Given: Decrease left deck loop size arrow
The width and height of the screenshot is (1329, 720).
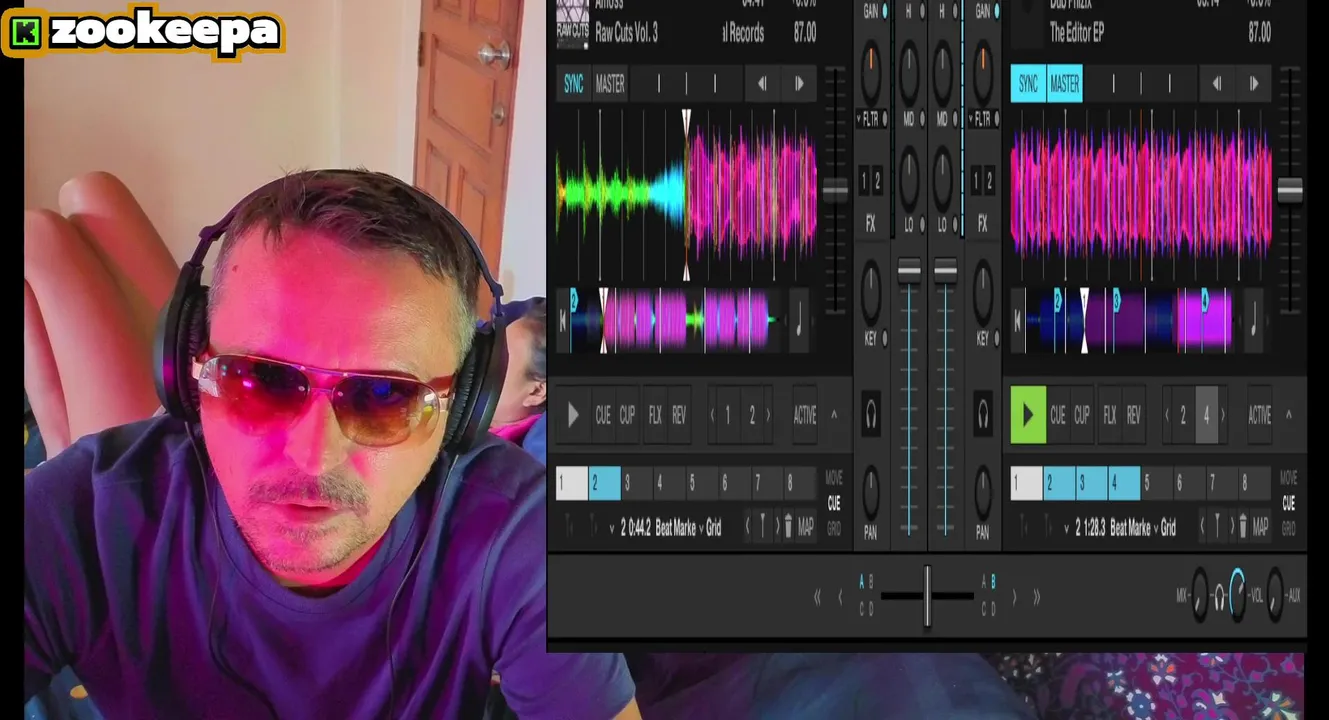Looking at the screenshot, I should coord(712,415).
